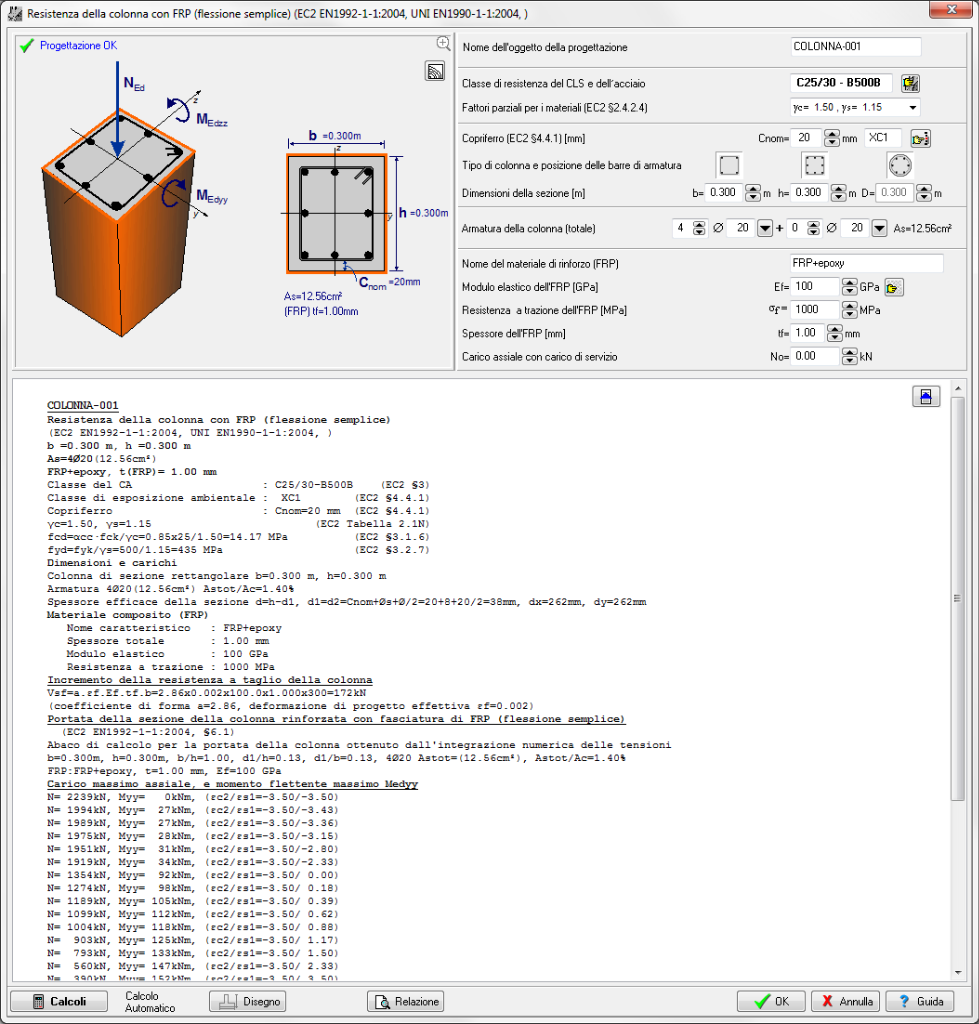Click the design object name field COLONNA-001
The width and height of the screenshot is (979, 1024).
click(856, 47)
